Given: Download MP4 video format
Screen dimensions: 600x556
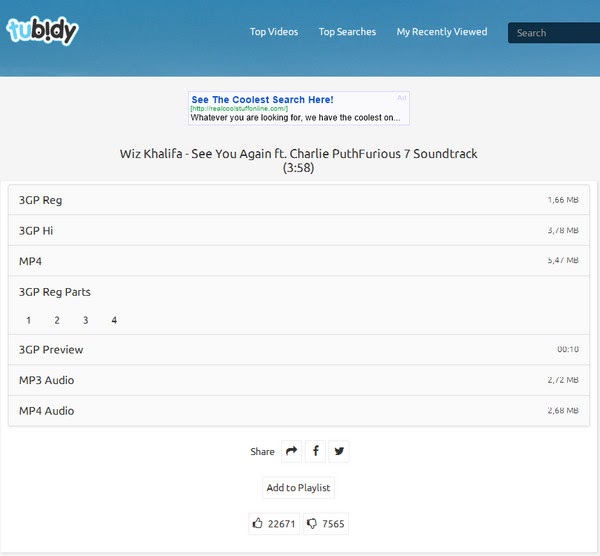Looking at the screenshot, I should 299,261.
